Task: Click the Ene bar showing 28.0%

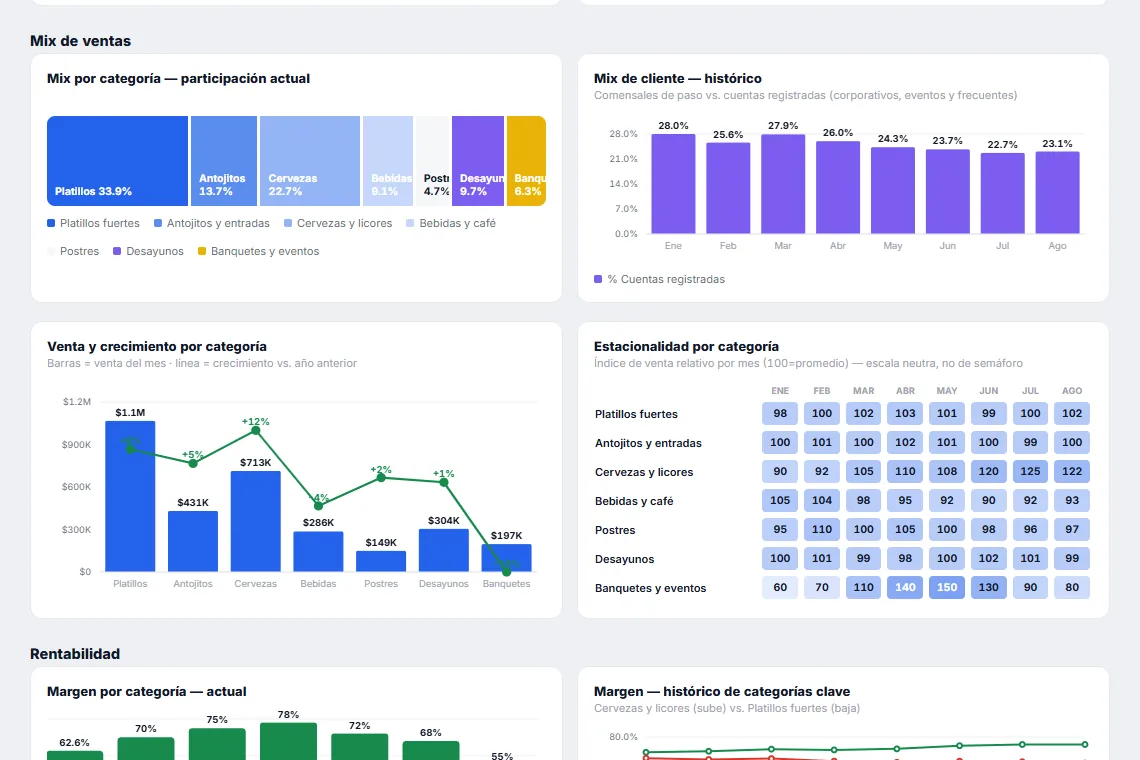Action: click(x=673, y=184)
